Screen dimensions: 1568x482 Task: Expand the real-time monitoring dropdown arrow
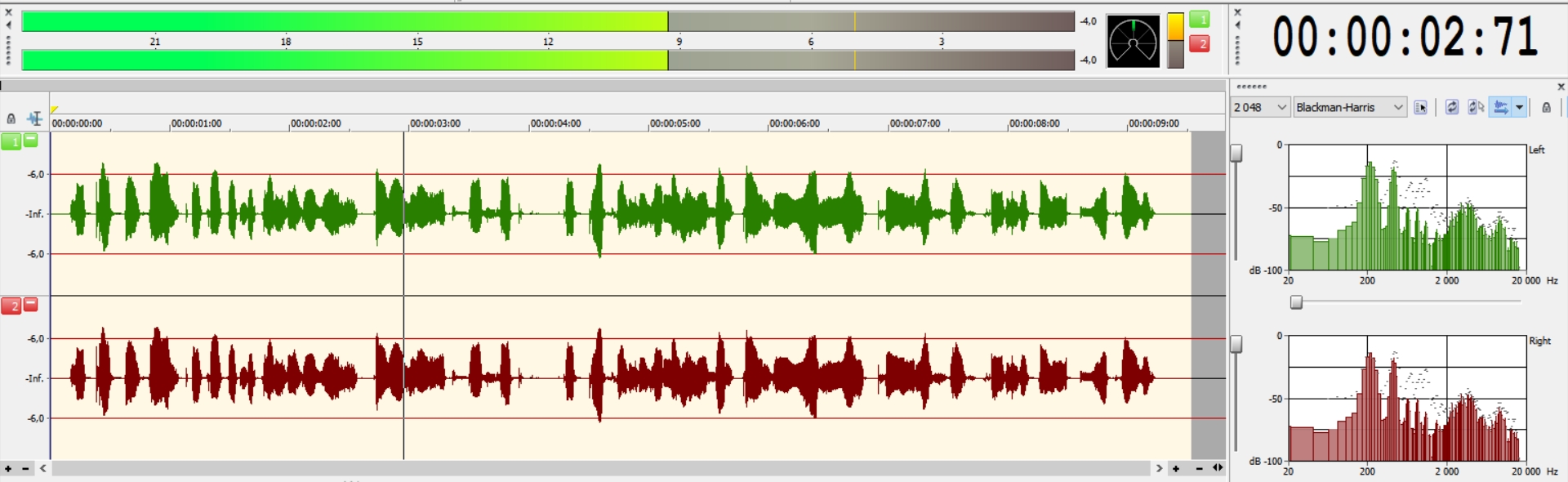click(1519, 108)
